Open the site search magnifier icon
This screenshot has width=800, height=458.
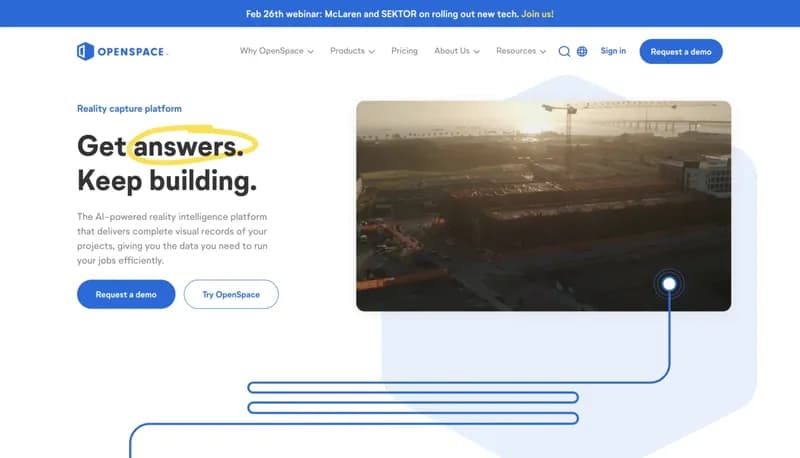(564, 52)
